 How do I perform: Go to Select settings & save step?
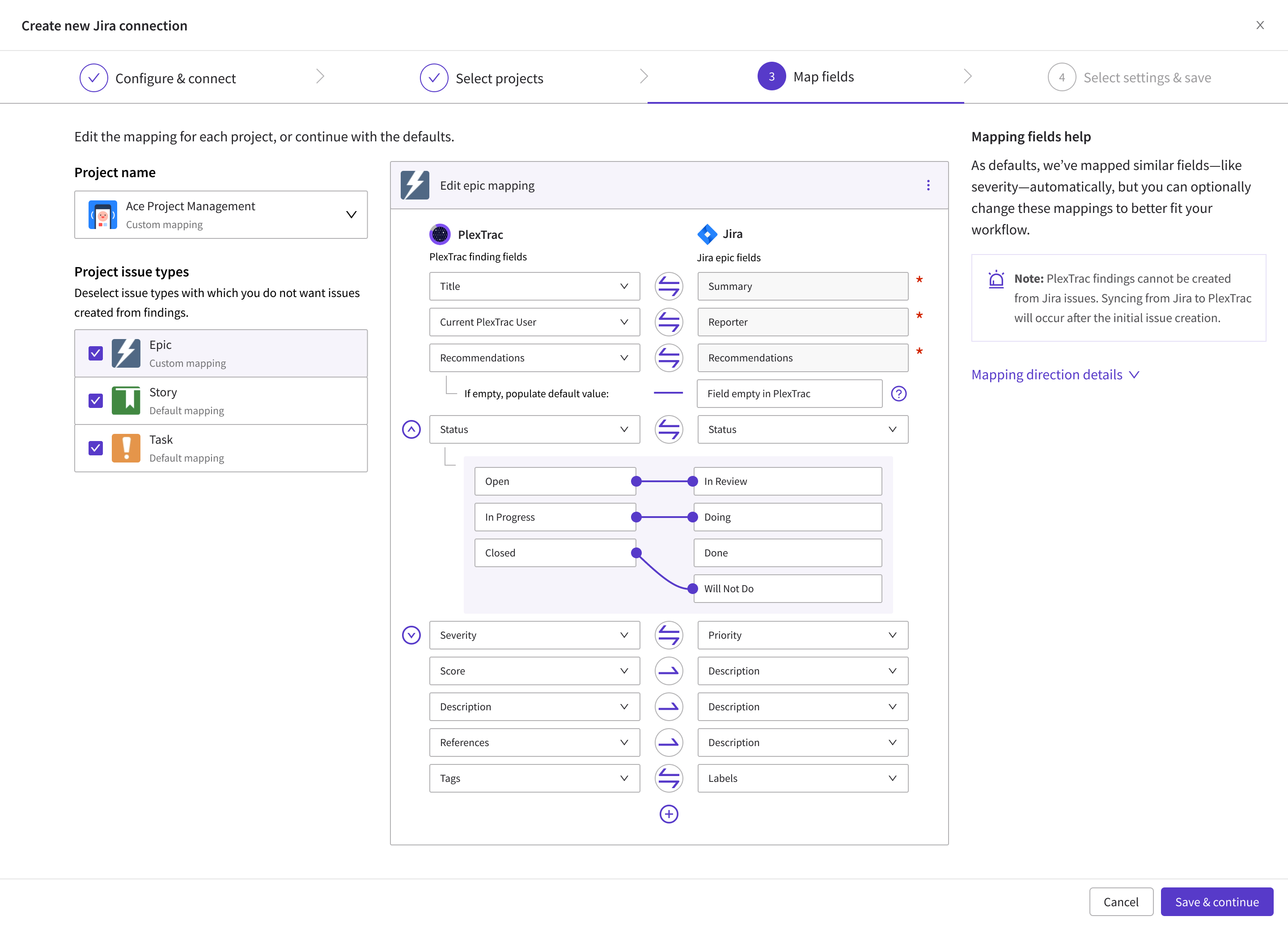click(x=1129, y=77)
